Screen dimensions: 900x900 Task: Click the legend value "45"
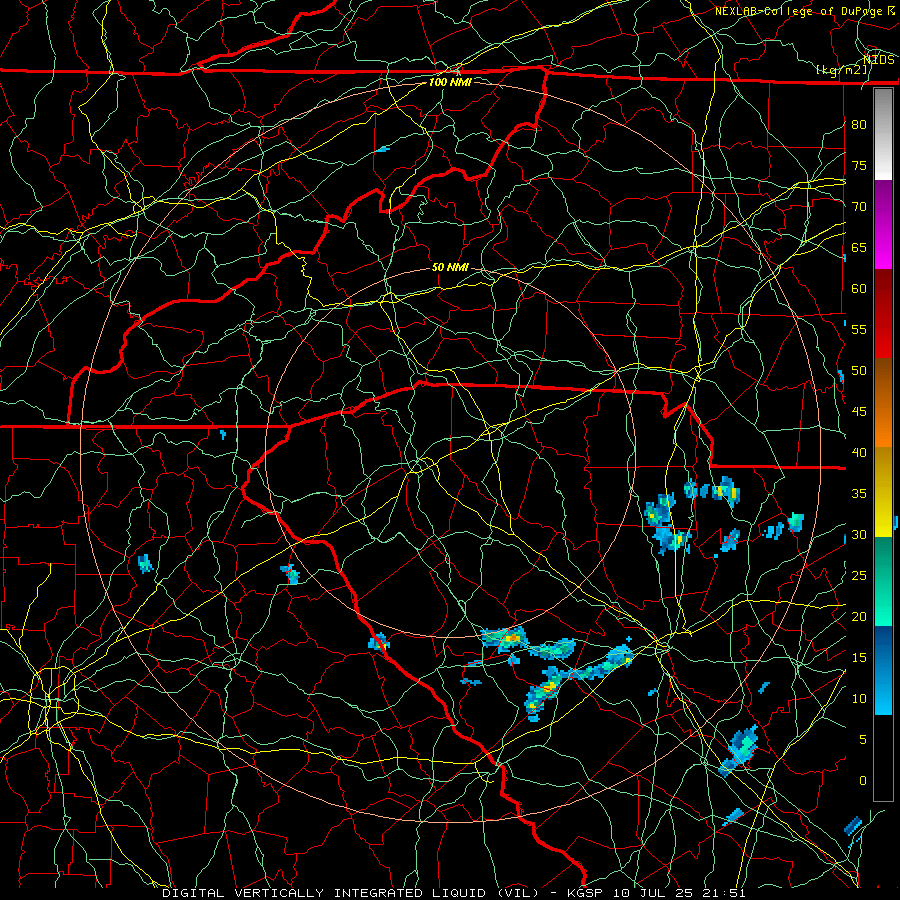859,412
